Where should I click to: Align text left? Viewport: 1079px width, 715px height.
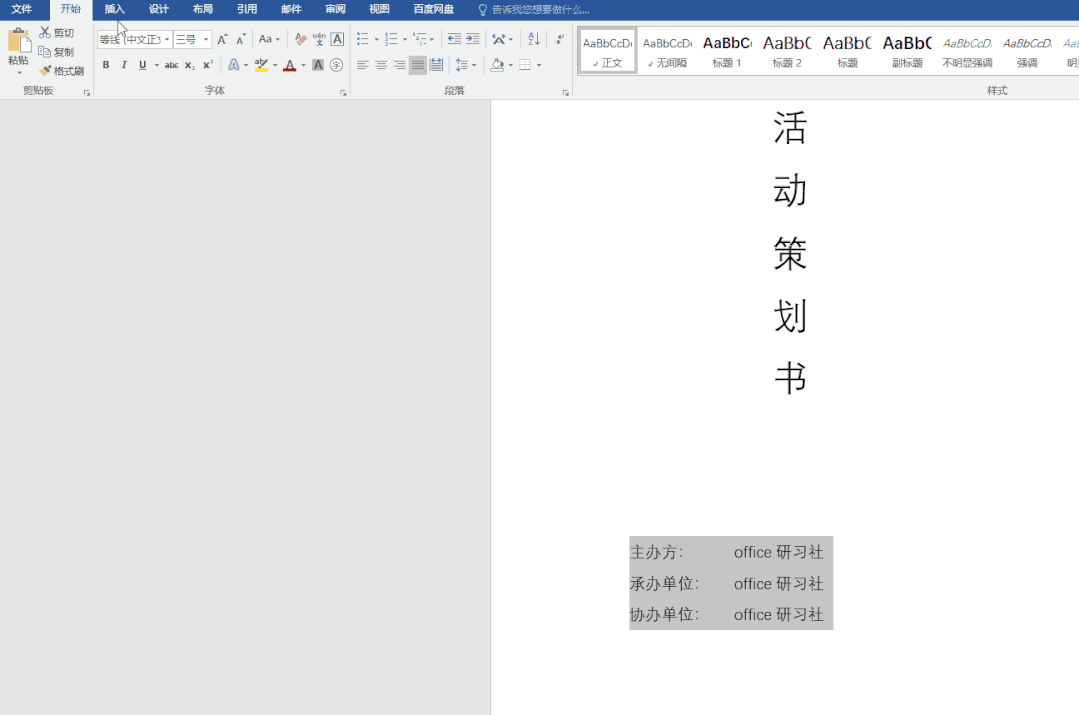[x=363, y=65]
